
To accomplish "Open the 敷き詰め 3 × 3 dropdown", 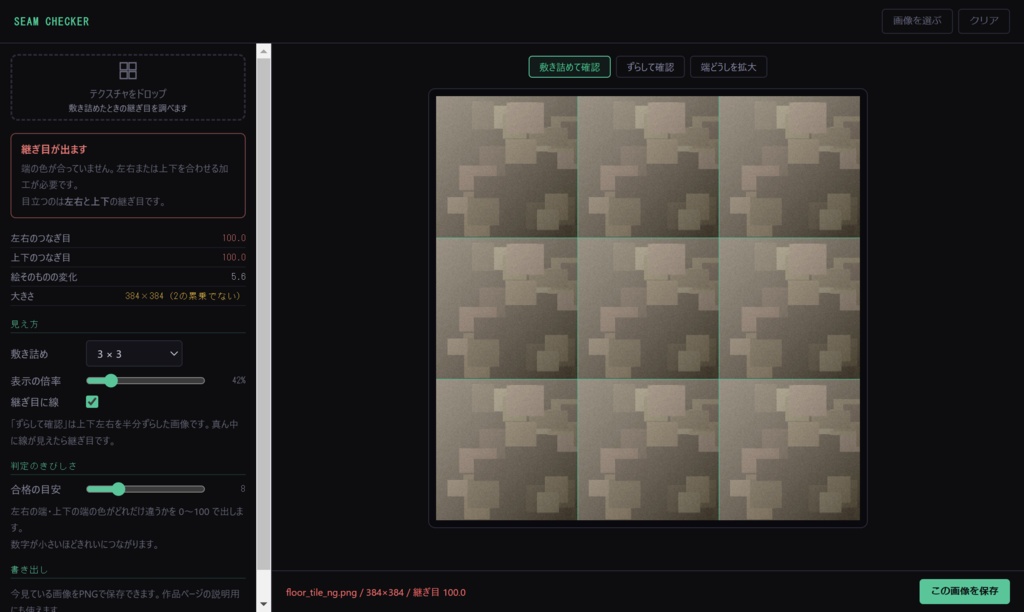I will [x=134, y=353].
